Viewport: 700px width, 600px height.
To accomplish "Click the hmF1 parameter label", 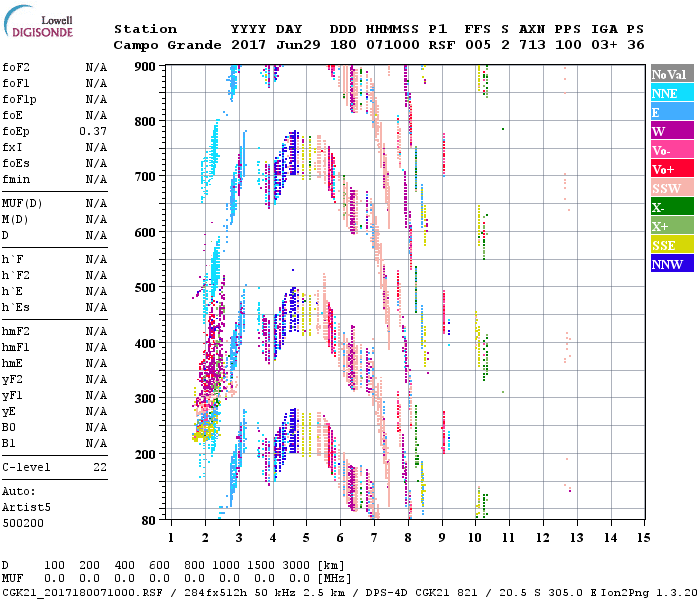I will click(x=16, y=348).
